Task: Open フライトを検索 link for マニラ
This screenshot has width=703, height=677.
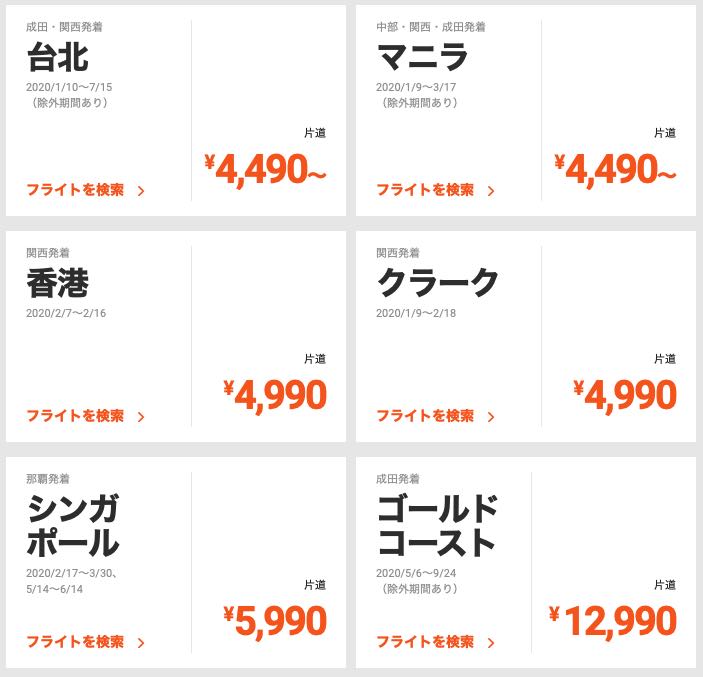Action: (425, 190)
